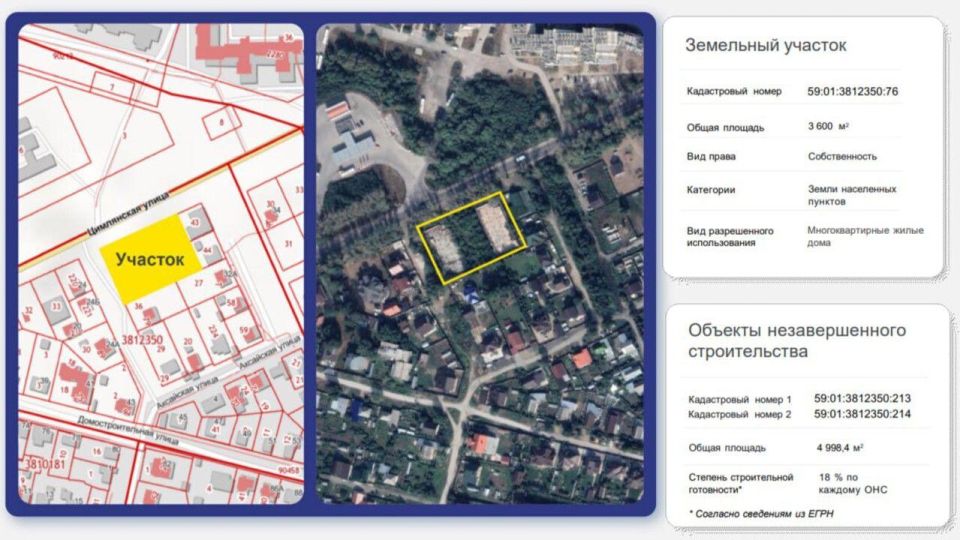960x540 pixels.
Task: Select the Земли населенных пунктов category value
Action: coord(851,194)
